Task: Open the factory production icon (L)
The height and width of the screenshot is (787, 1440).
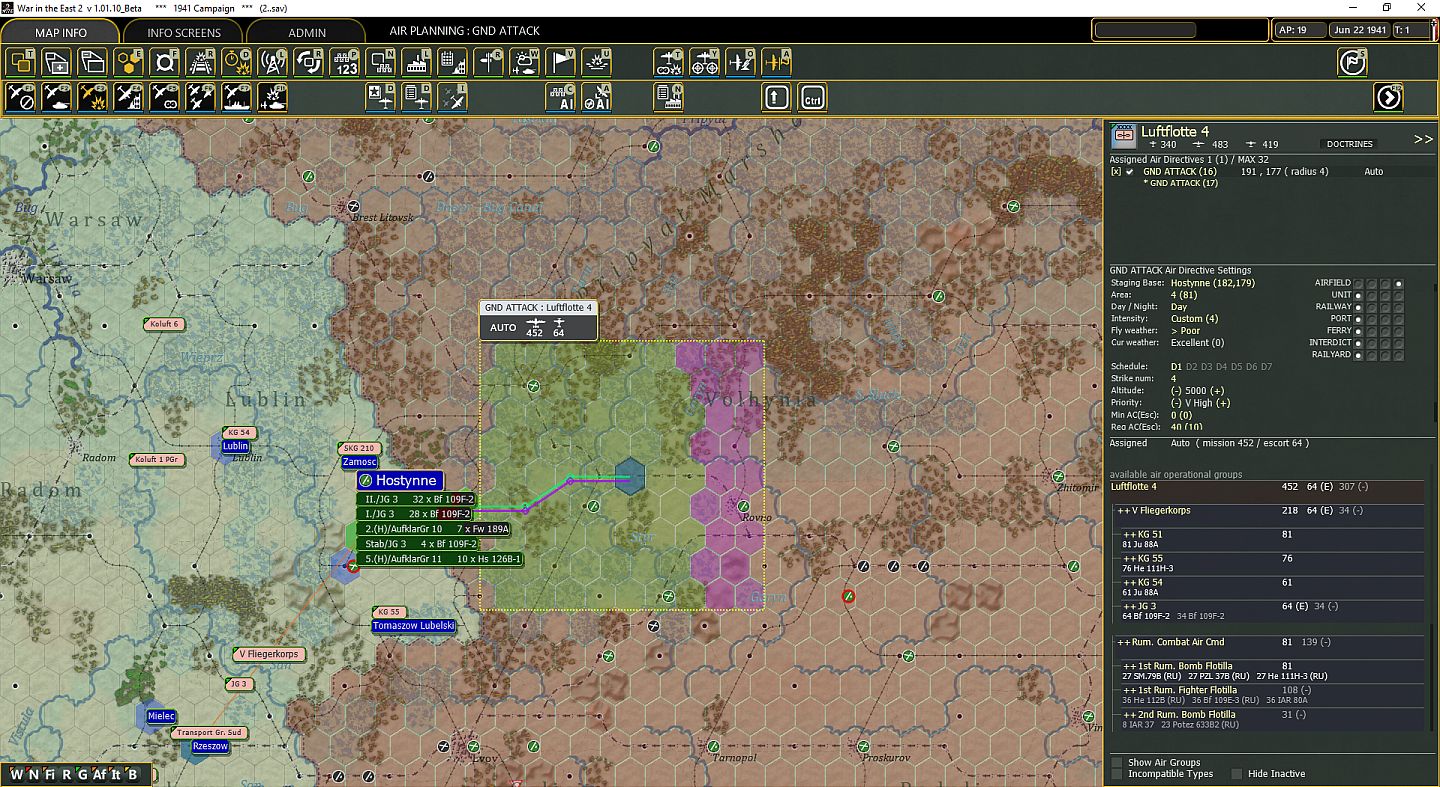Action: tap(416, 62)
